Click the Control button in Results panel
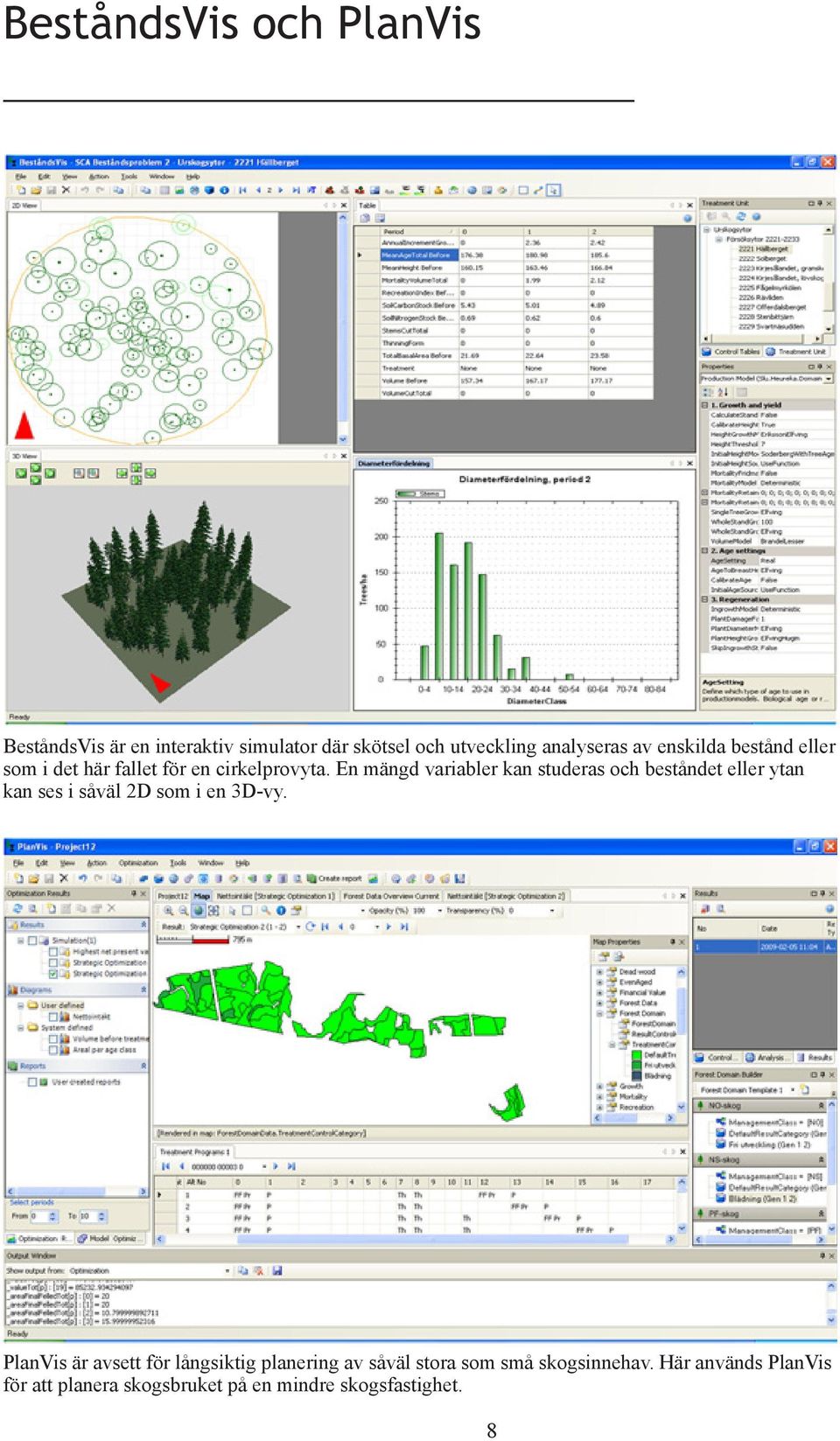 [718, 1058]
